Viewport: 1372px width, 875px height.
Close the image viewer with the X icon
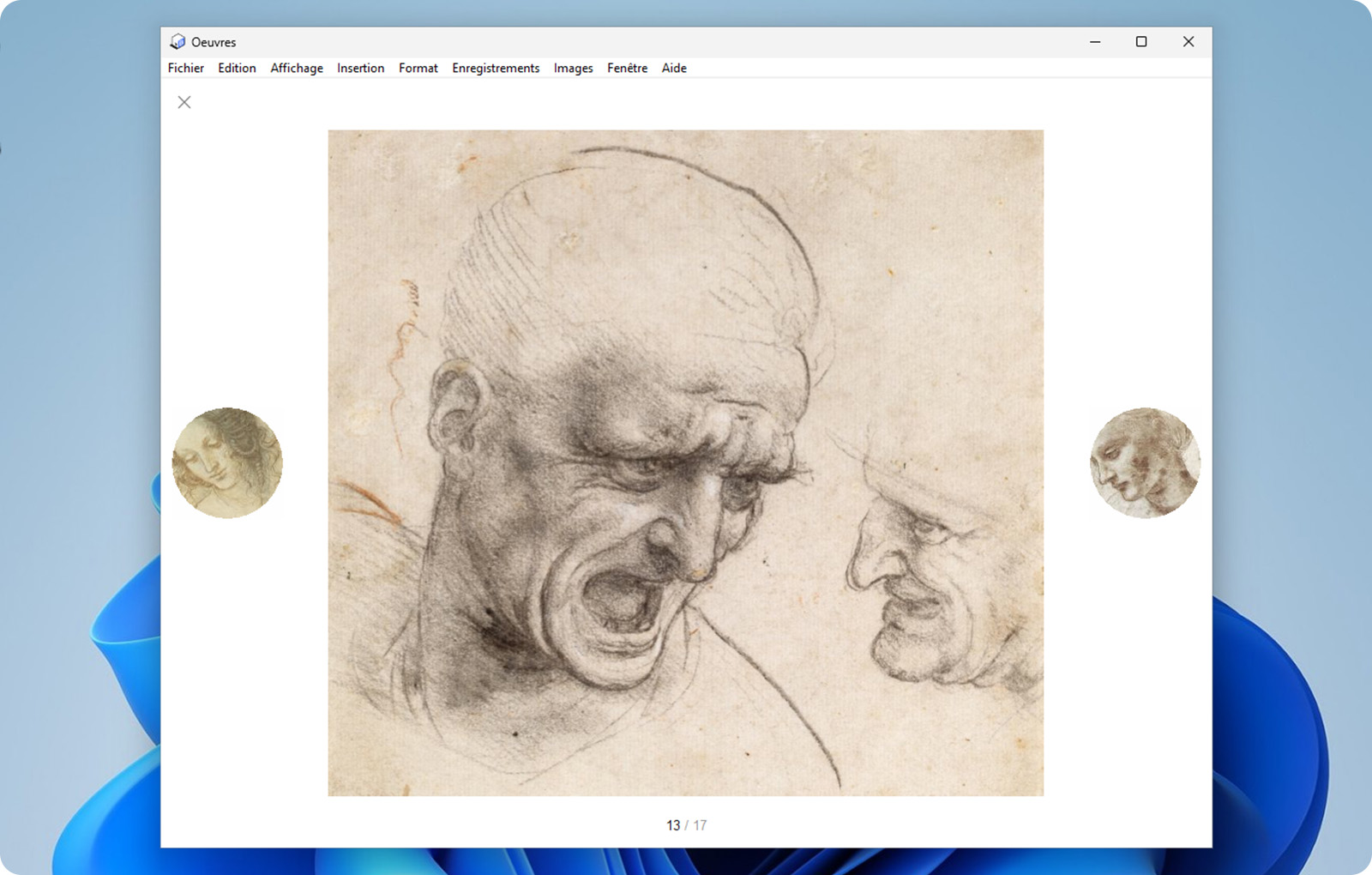pyautogui.click(x=184, y=102)
